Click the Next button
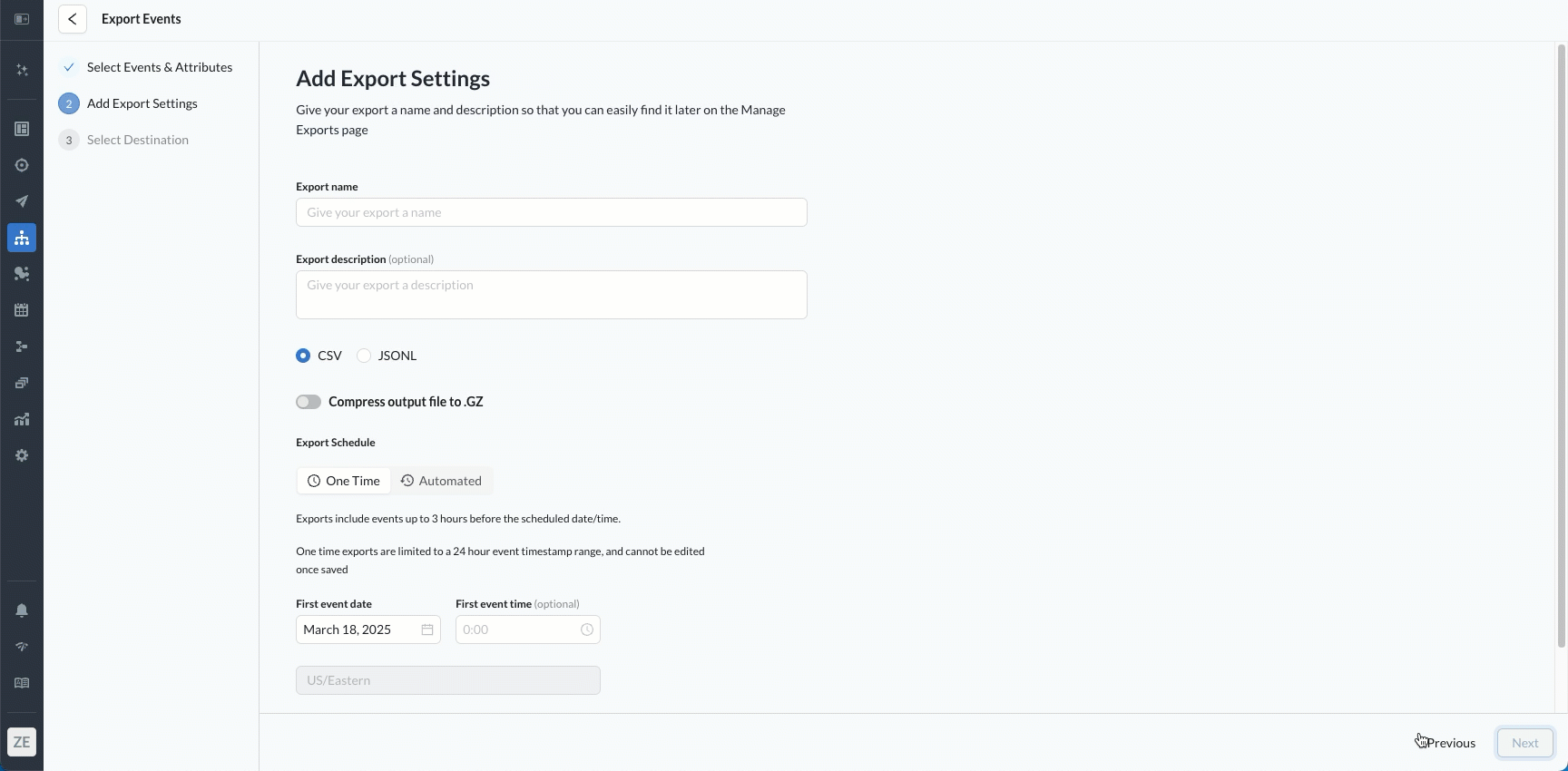 pyautogui.click(x=1524, y=743)
